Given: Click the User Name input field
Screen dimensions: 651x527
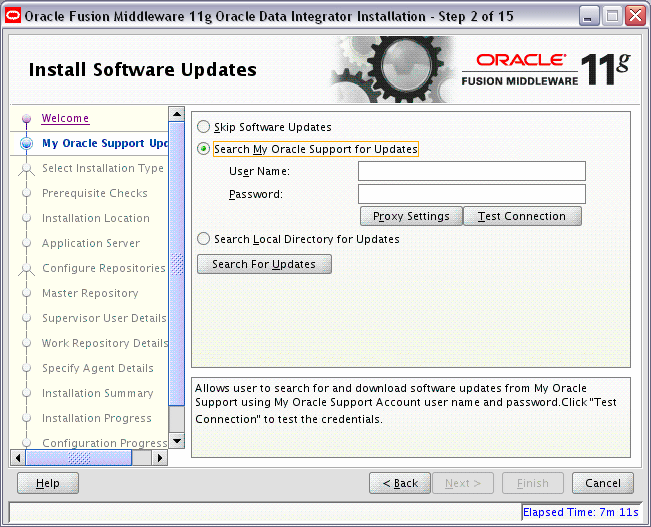Looking at the screenshot, I should tap(472, 171).
